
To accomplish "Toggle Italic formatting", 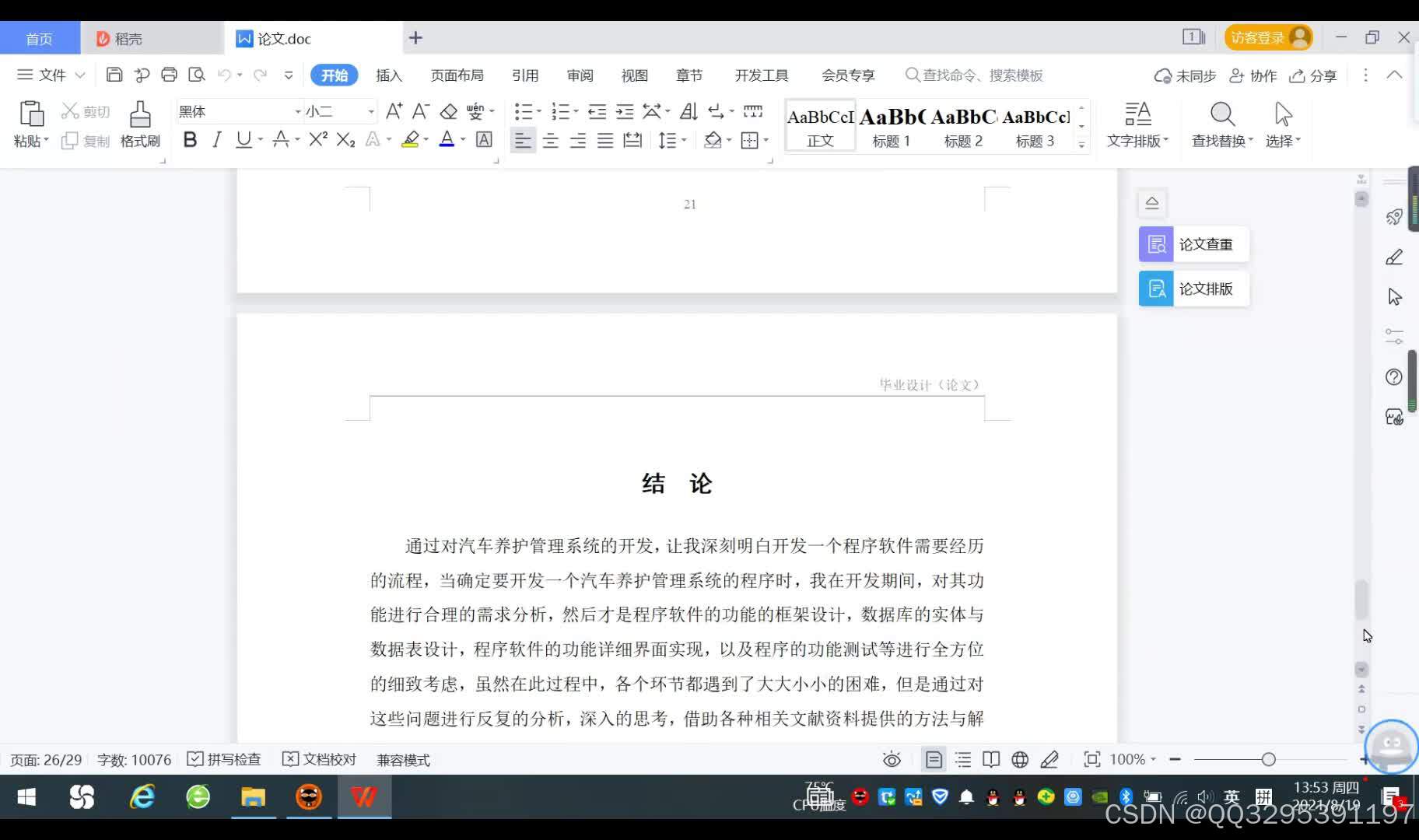I will 217,139.
